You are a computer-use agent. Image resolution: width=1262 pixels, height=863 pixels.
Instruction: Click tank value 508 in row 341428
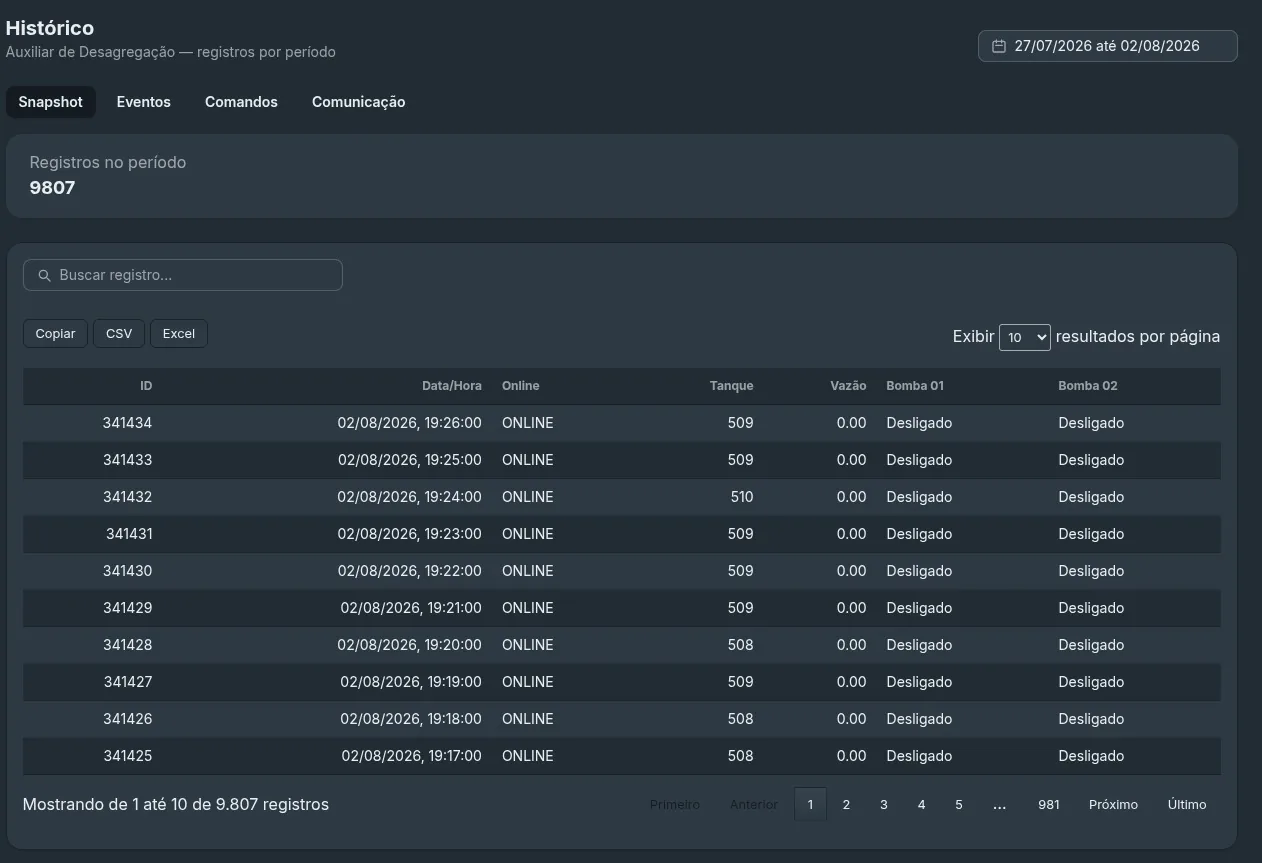point(740,645)
